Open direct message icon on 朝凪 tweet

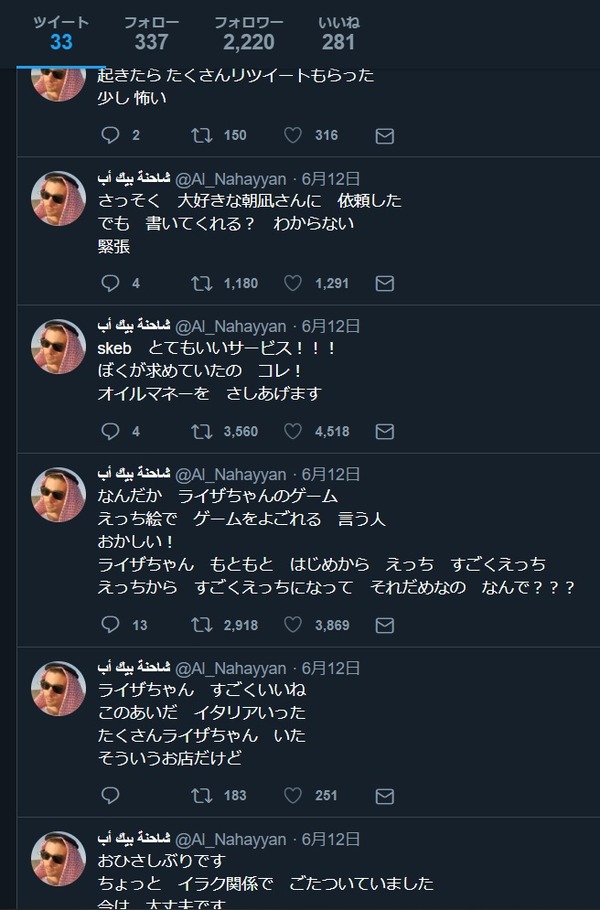pyautogui.click(x=385, y=283)
